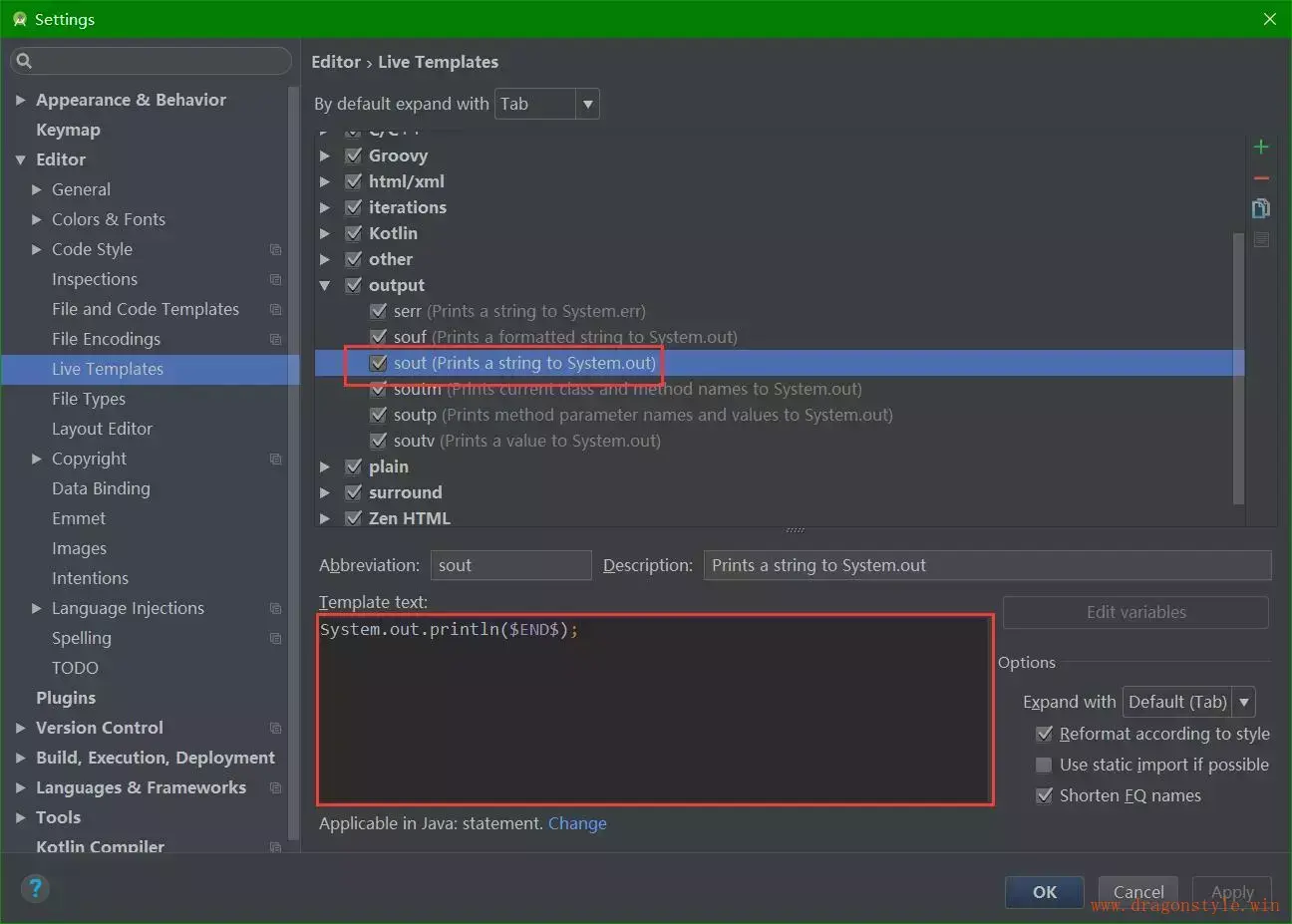Uncheck Shorten FQ names option

pos(1044,795)
